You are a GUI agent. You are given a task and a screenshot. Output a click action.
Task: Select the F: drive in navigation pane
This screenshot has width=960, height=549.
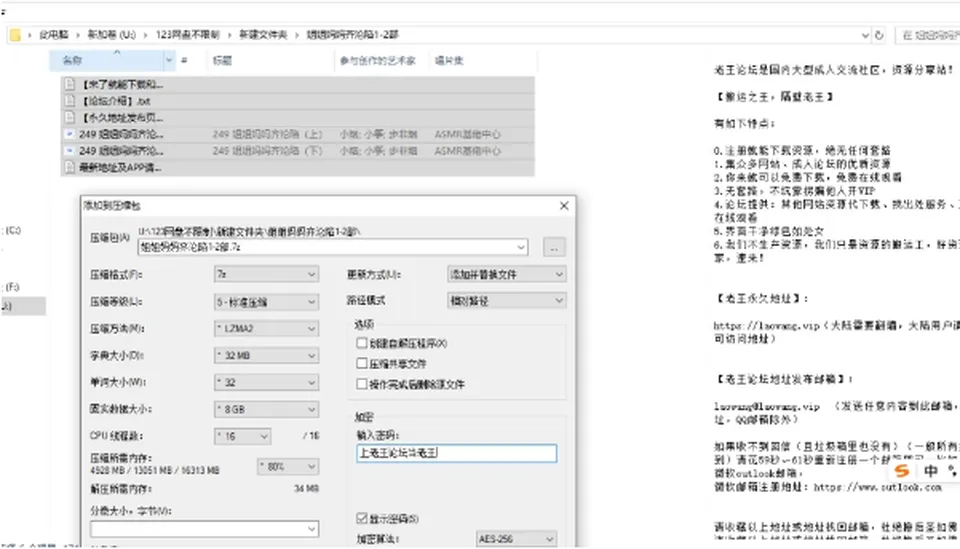tap(11, 286)
